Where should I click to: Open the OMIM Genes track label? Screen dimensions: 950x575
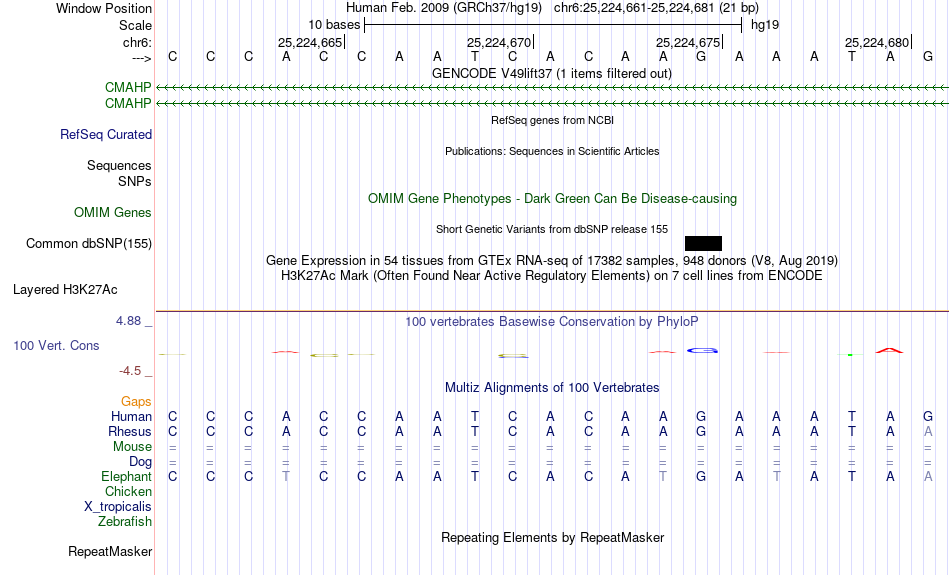(113, 213)
